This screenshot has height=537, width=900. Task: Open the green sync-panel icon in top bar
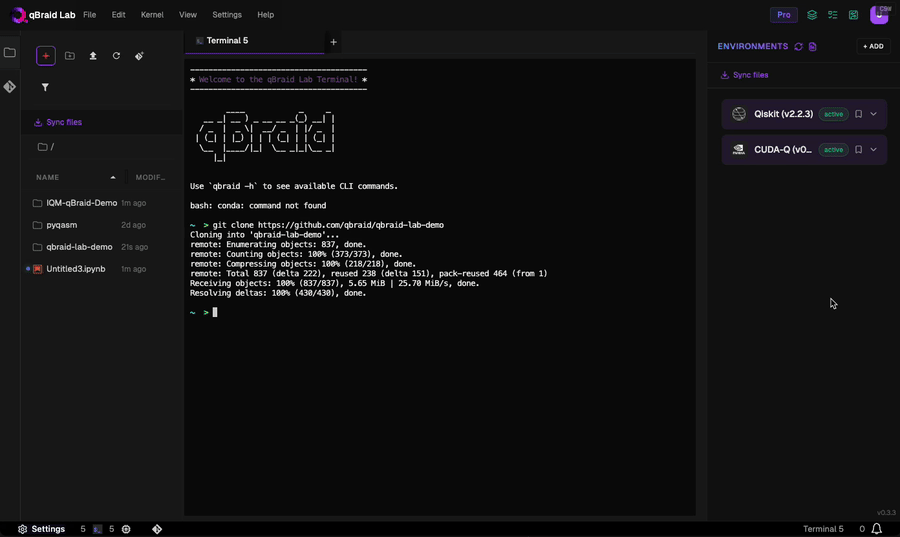(854, 15)
